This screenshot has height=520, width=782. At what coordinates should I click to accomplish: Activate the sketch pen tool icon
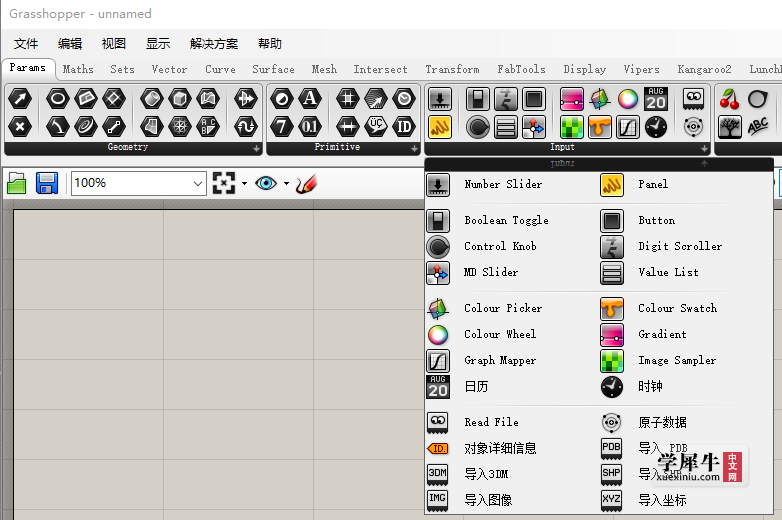(306, 183)
